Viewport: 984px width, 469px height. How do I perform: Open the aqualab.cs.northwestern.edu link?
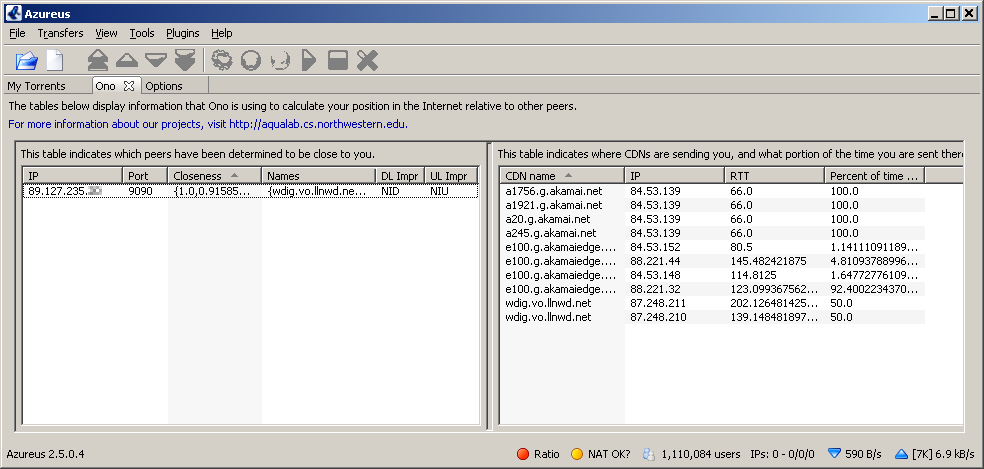pos(318,124)
